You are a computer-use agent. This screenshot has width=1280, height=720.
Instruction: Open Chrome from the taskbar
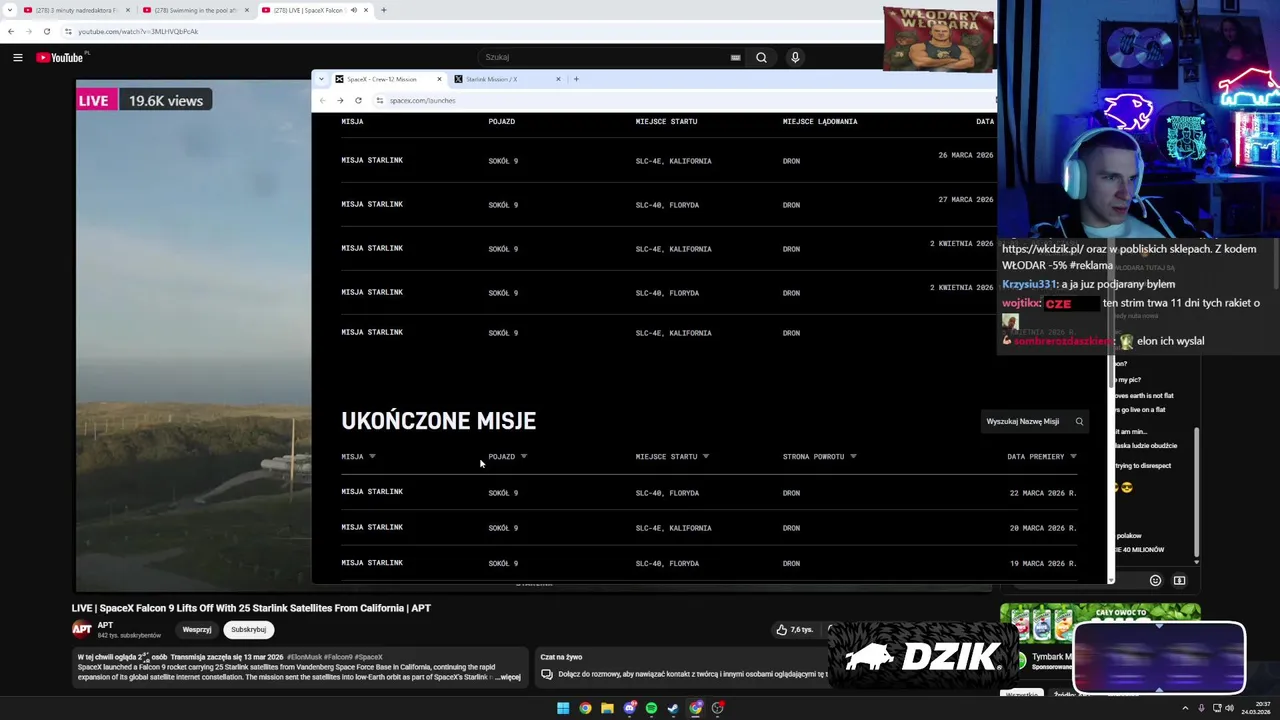tap(585, 708)
